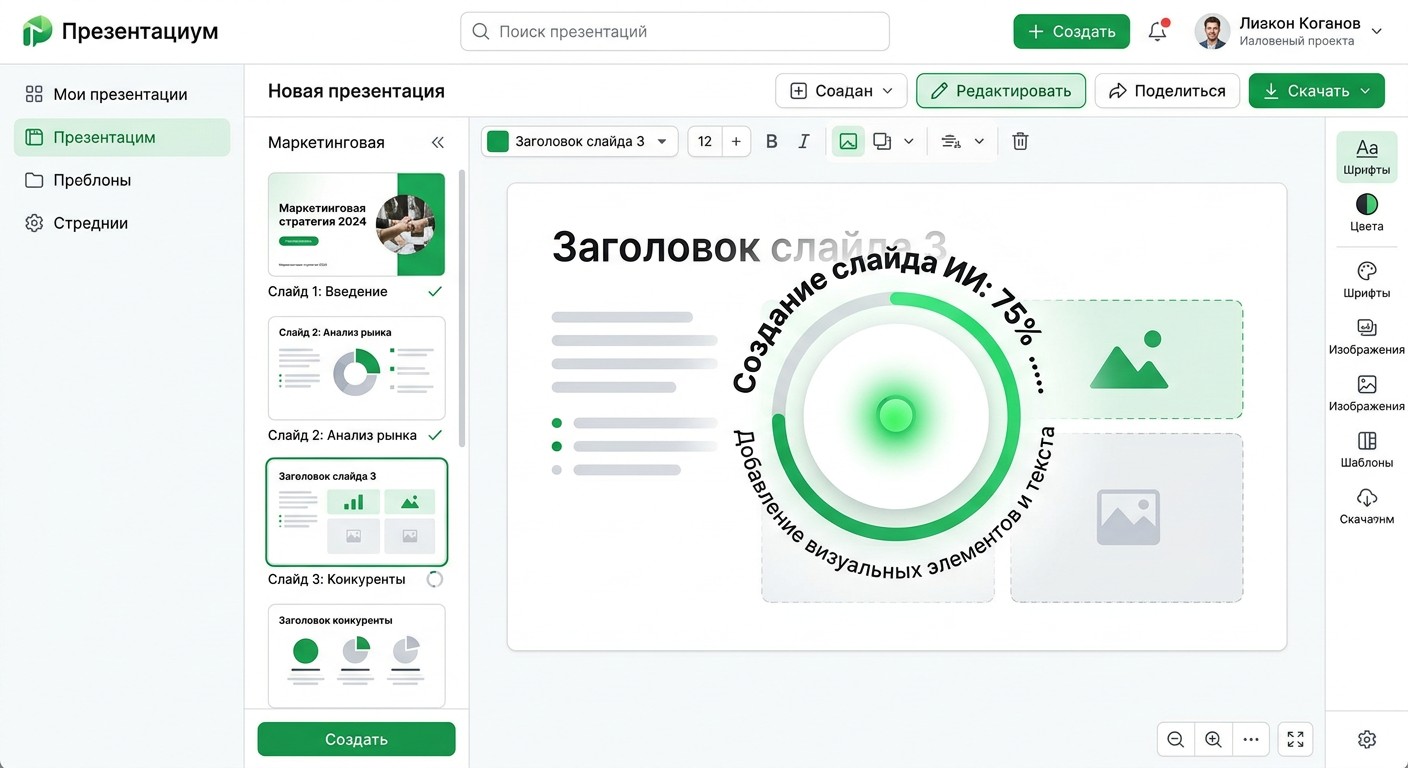Image resolution: width=1408 pixels, height=768 pixels.
Task: Open the Заголовок слайда 3 style dropdown
Action: (x=579, y=141)
